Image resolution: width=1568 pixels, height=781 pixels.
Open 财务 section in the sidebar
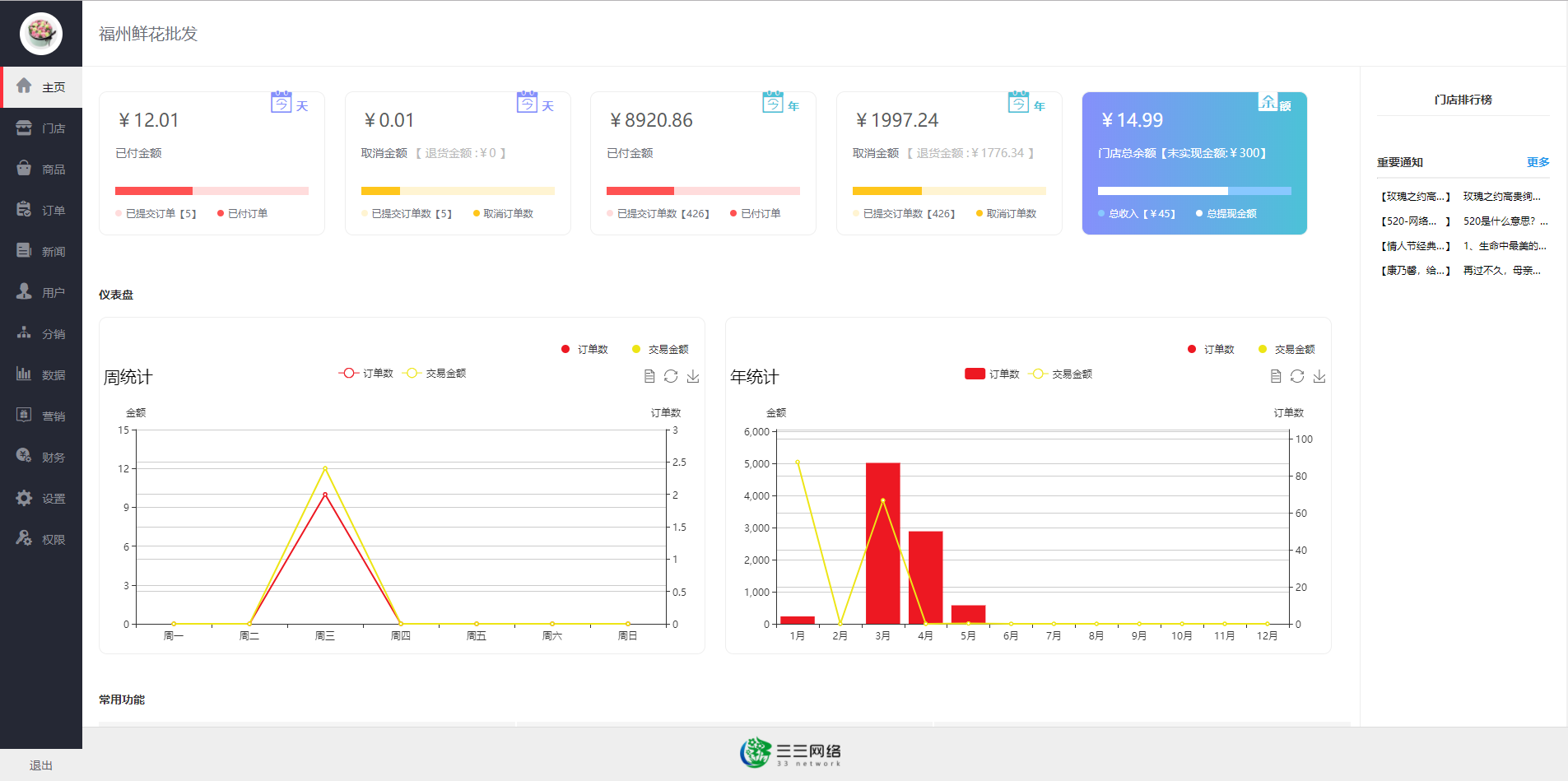tap(41, 458)
